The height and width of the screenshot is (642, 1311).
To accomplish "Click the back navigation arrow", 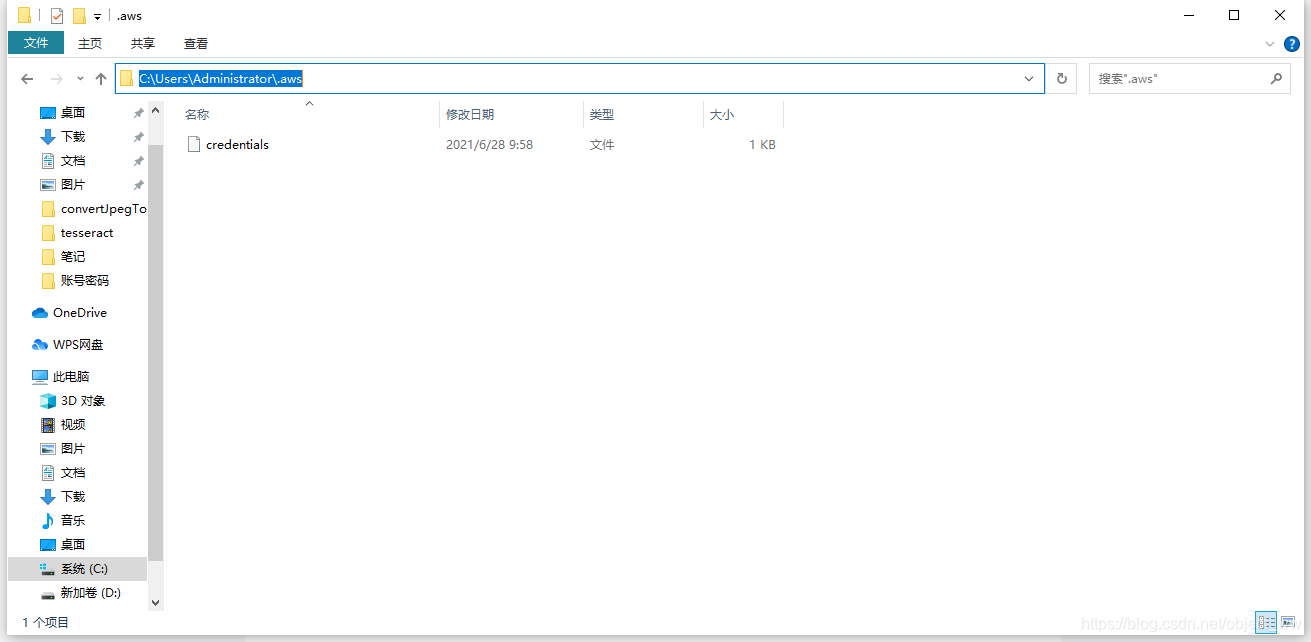I will 28,79.
